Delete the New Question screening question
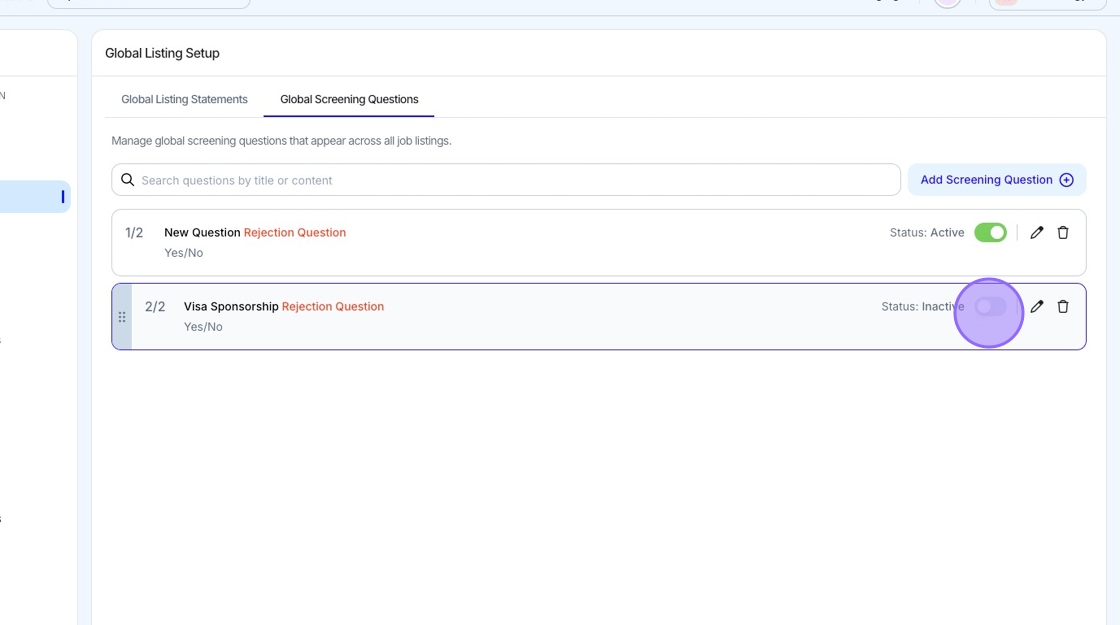Image resolution: width=1120 pixels, height=625 pixels. [1063, 233]
